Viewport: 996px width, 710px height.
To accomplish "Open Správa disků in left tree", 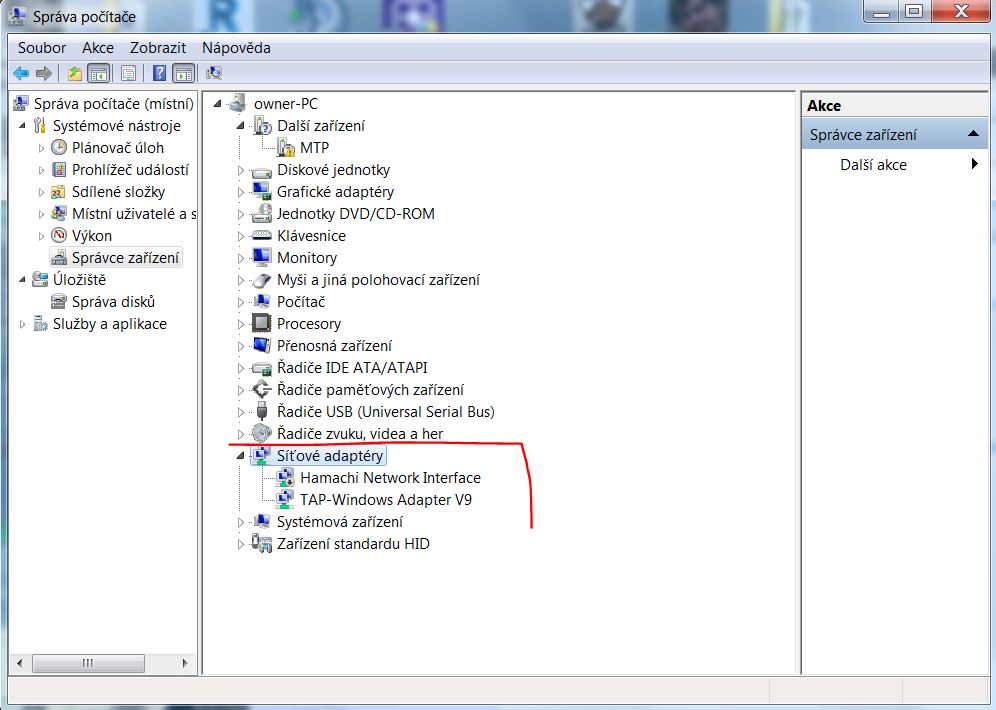I will pos(113,302).
